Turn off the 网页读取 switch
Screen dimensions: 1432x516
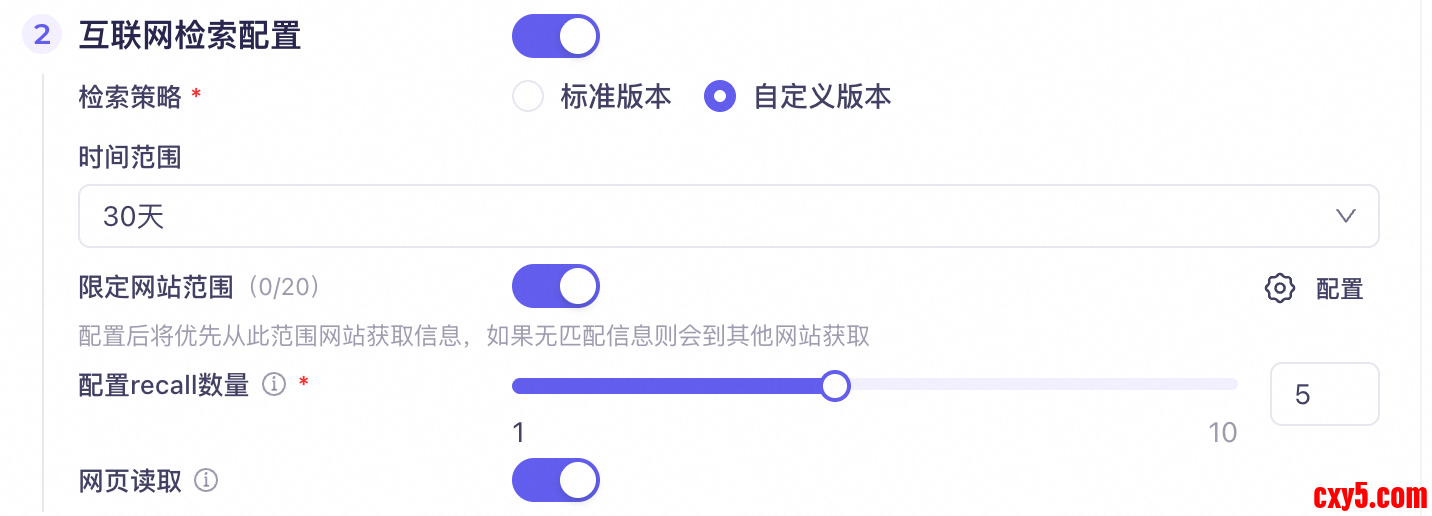pos(555,481)
